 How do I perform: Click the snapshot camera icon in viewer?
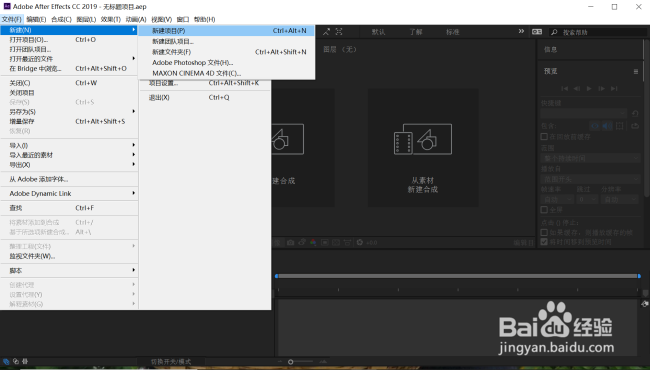point(291,242)
